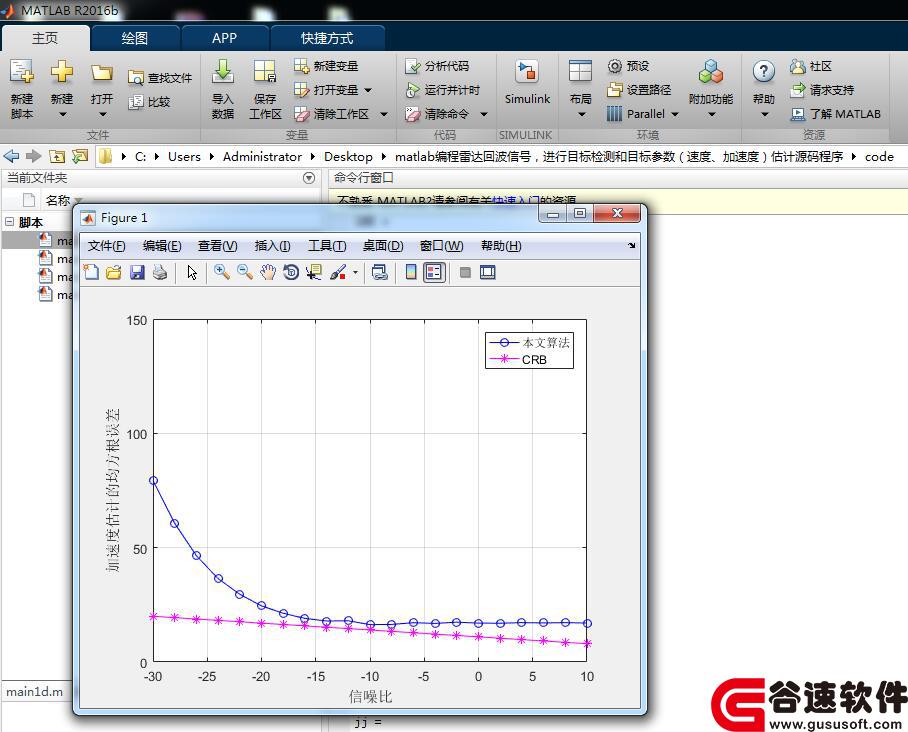
Task: Dock Figure 1 using the corner arrow
Action: point(631,246)
